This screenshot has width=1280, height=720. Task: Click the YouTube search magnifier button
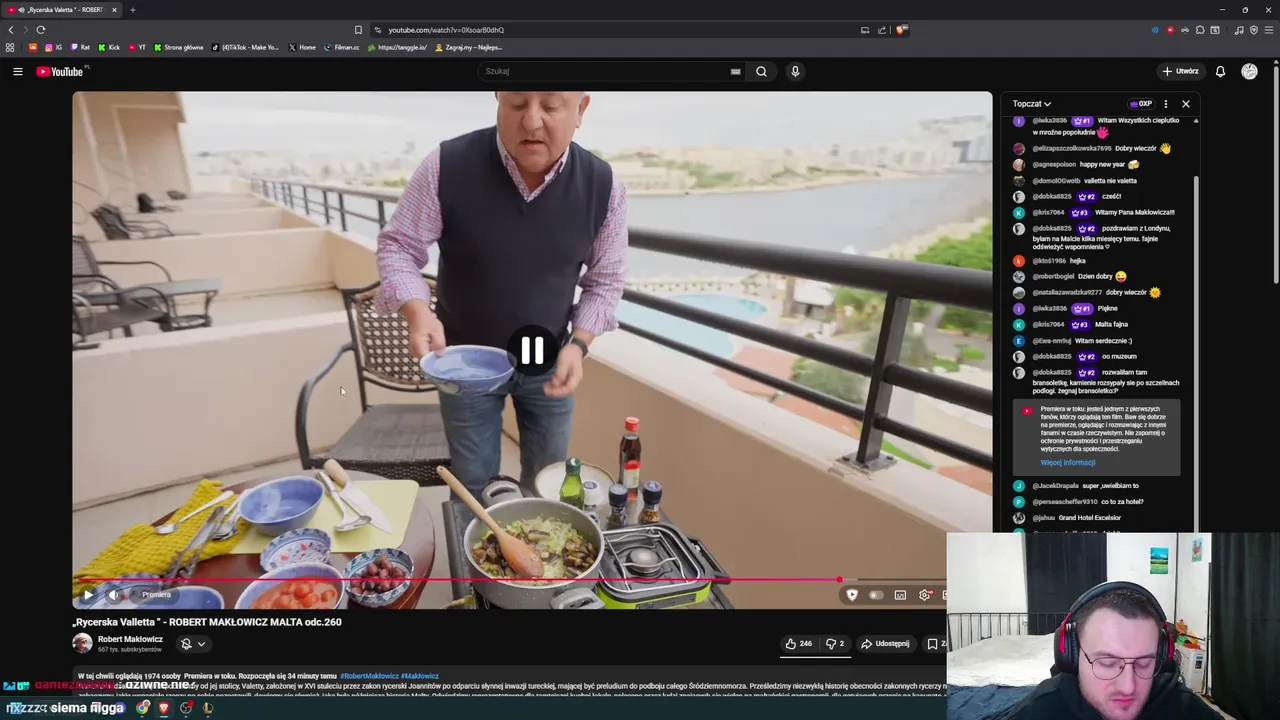[761, 71]
